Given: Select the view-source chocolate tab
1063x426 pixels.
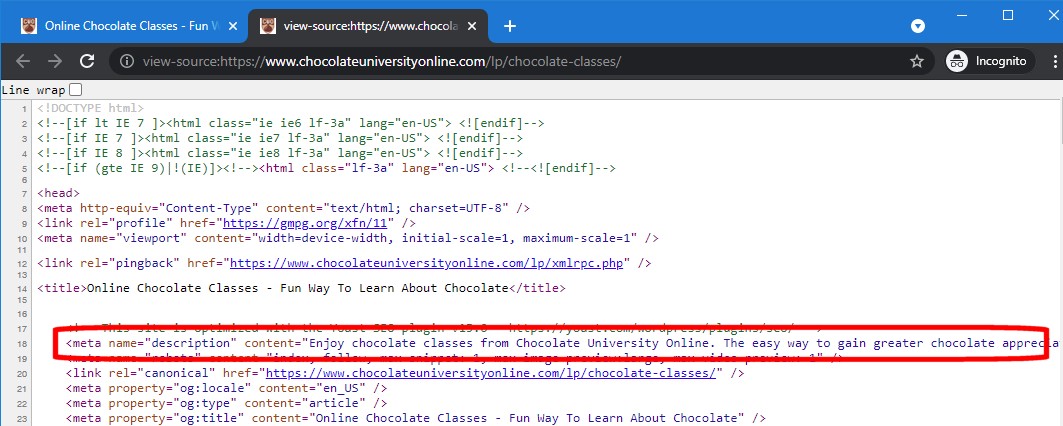Looking at the screenshot, I should pyautogui.click(x=368, y=26).
